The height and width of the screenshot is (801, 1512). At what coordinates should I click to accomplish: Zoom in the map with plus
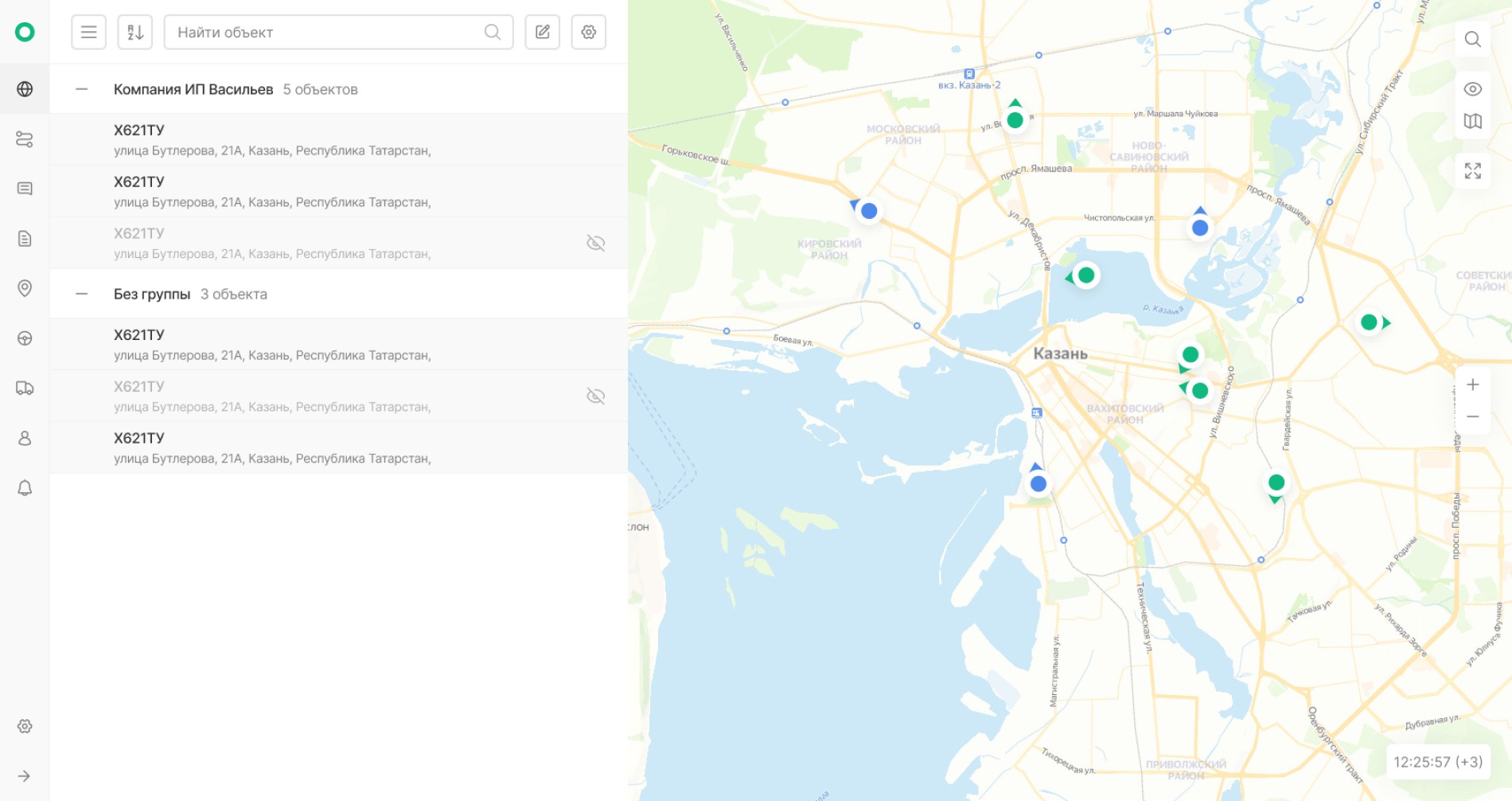click(1473, 385)
